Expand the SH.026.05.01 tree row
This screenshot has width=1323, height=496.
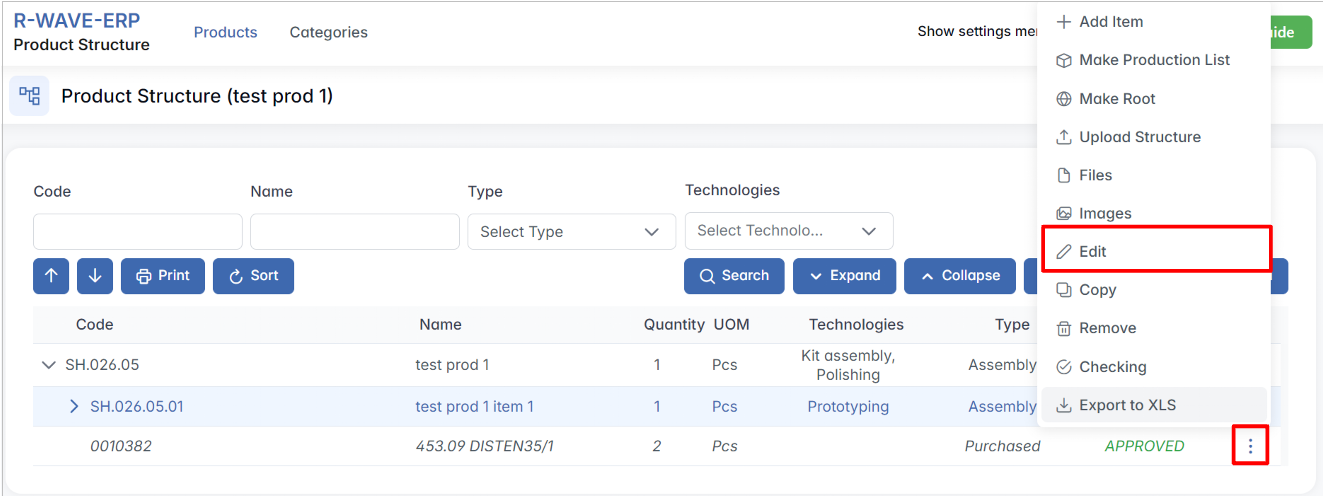point(73,407)
